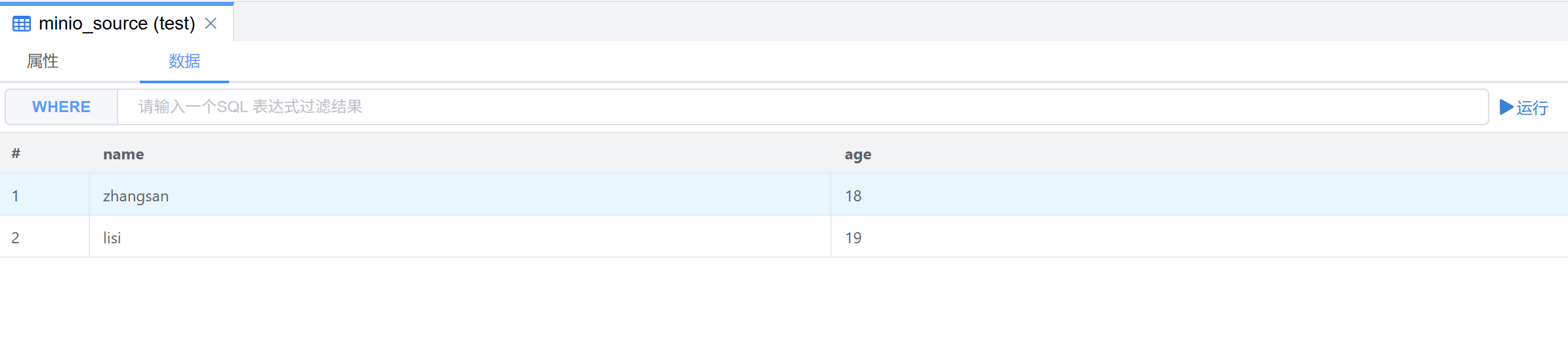Click the # column header
This screenshot has height=341, width=1568.
[x=16, y=153]
